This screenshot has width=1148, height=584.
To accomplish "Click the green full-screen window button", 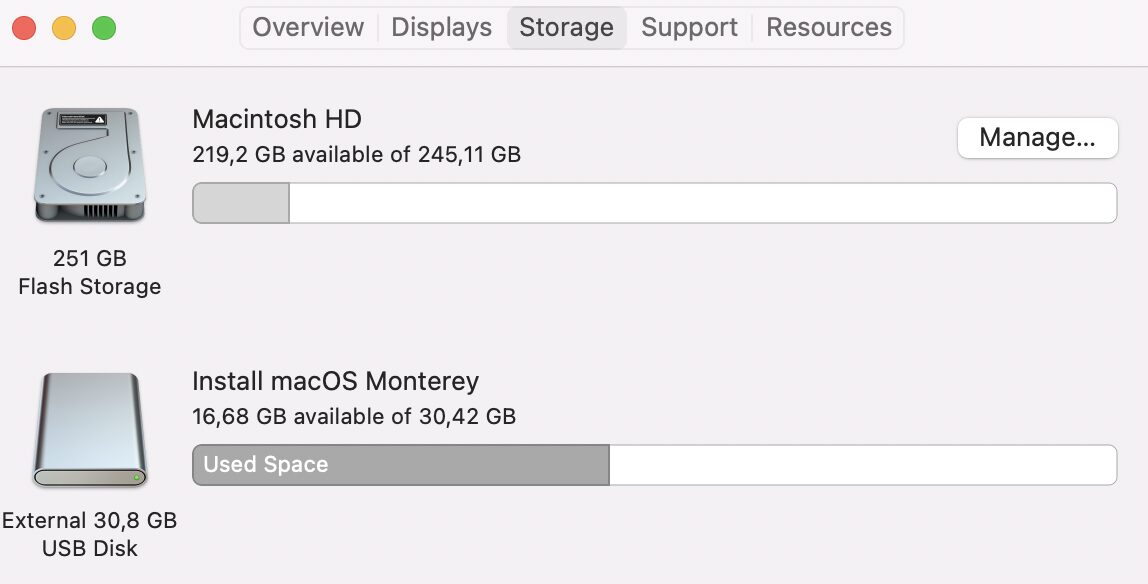I will point(104,28).
